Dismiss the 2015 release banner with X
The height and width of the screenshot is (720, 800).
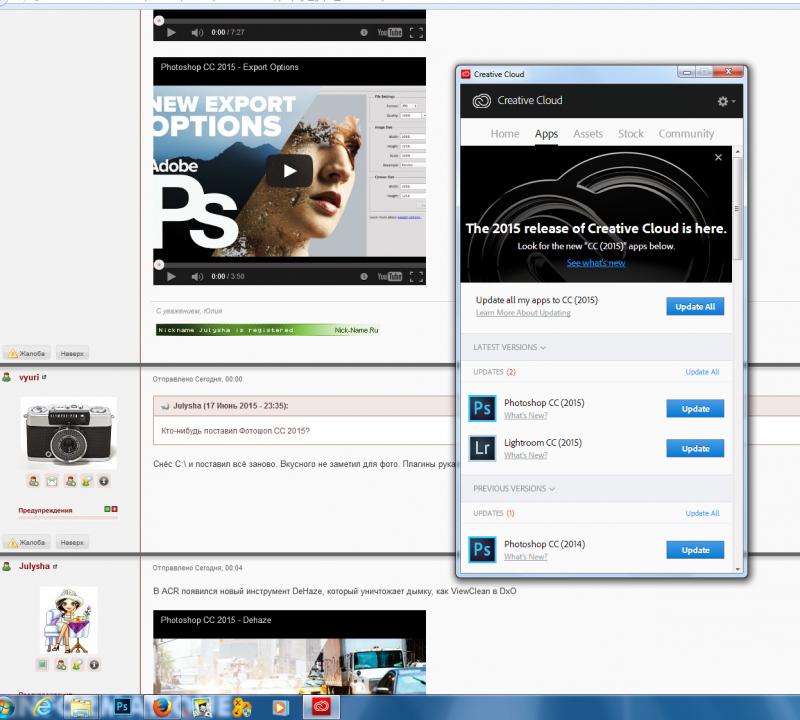(x=718, y=157)
